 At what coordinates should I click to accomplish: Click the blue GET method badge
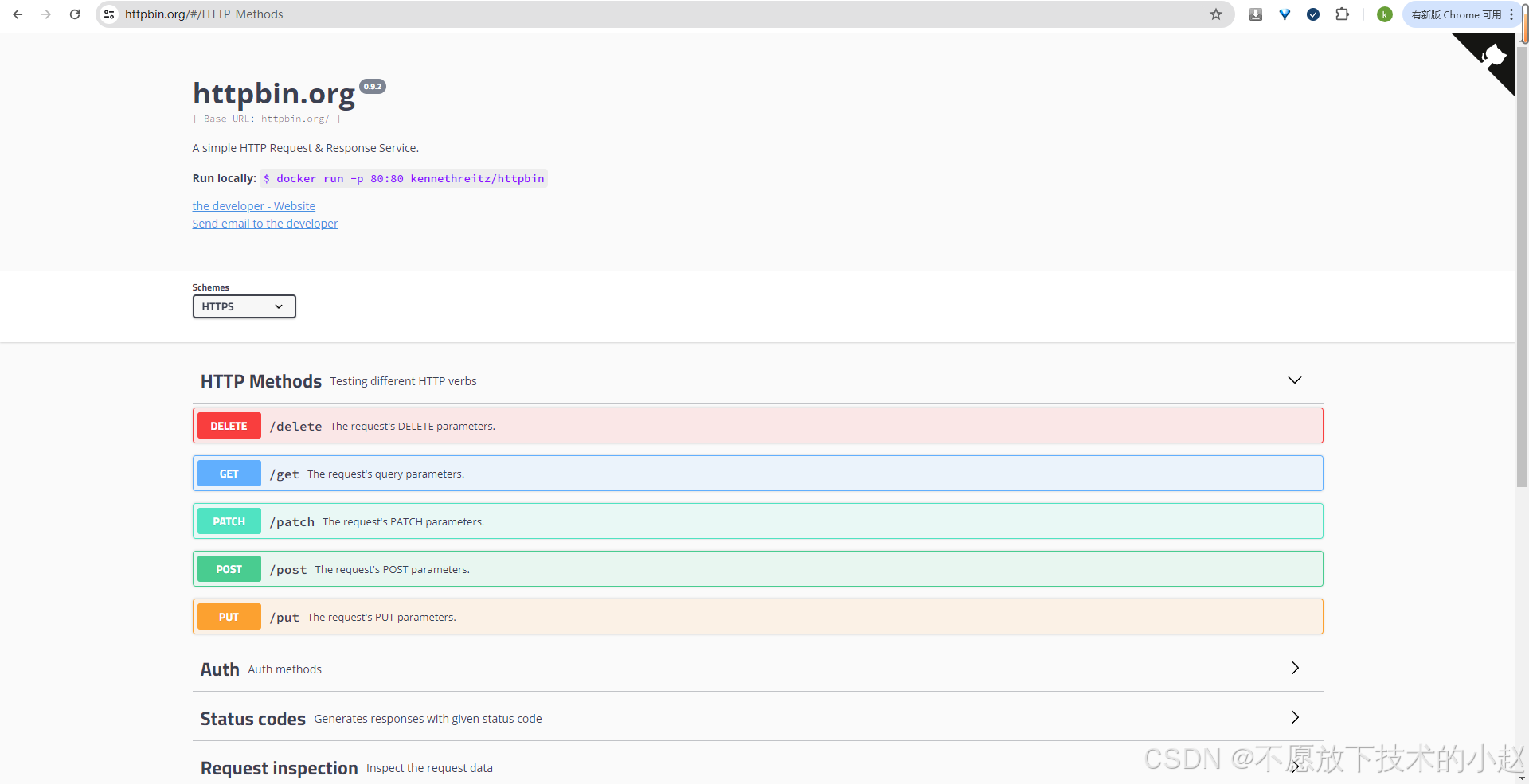(x=229, y=474)
